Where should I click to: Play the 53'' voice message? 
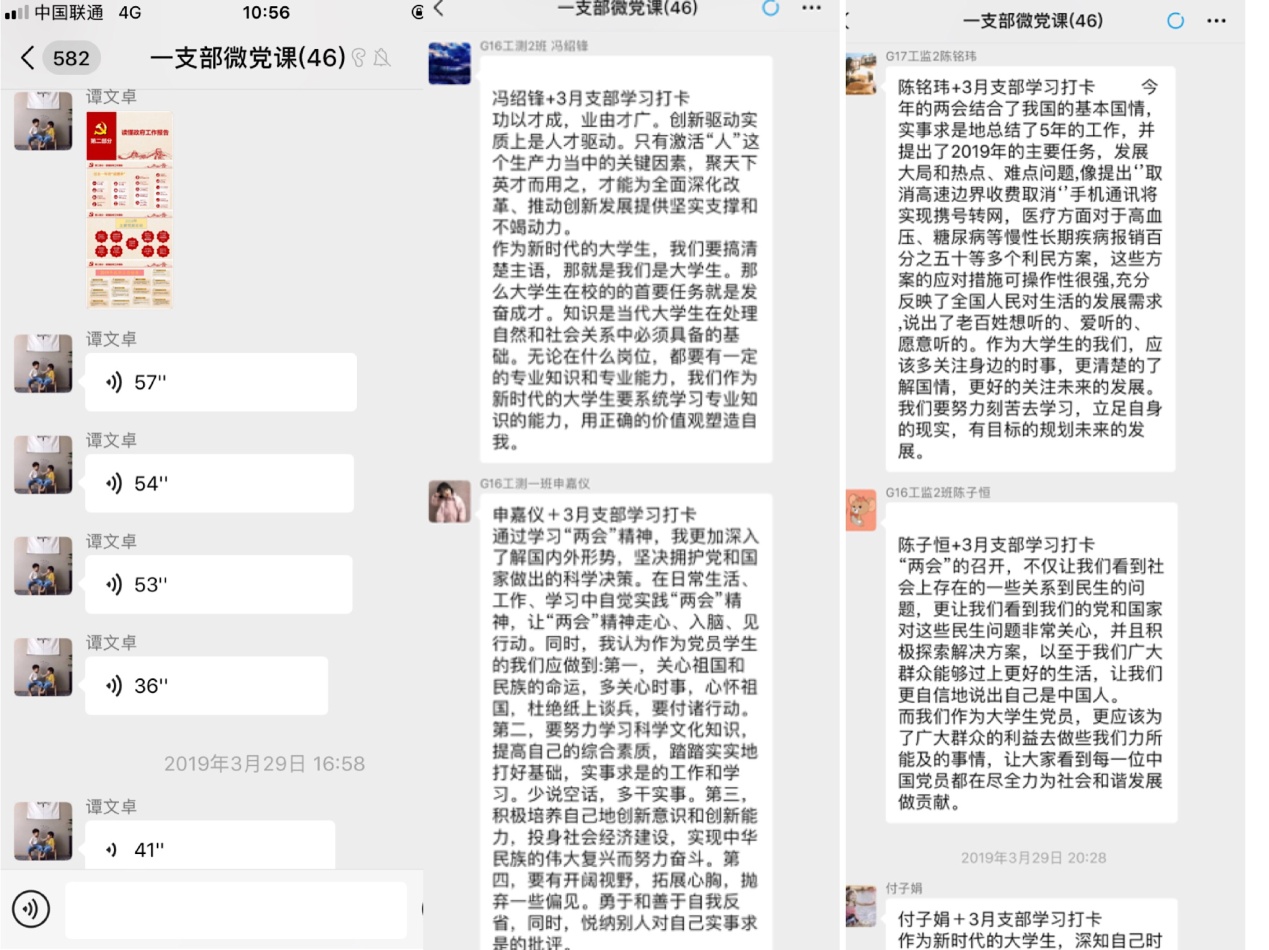[x=218, y=585]
